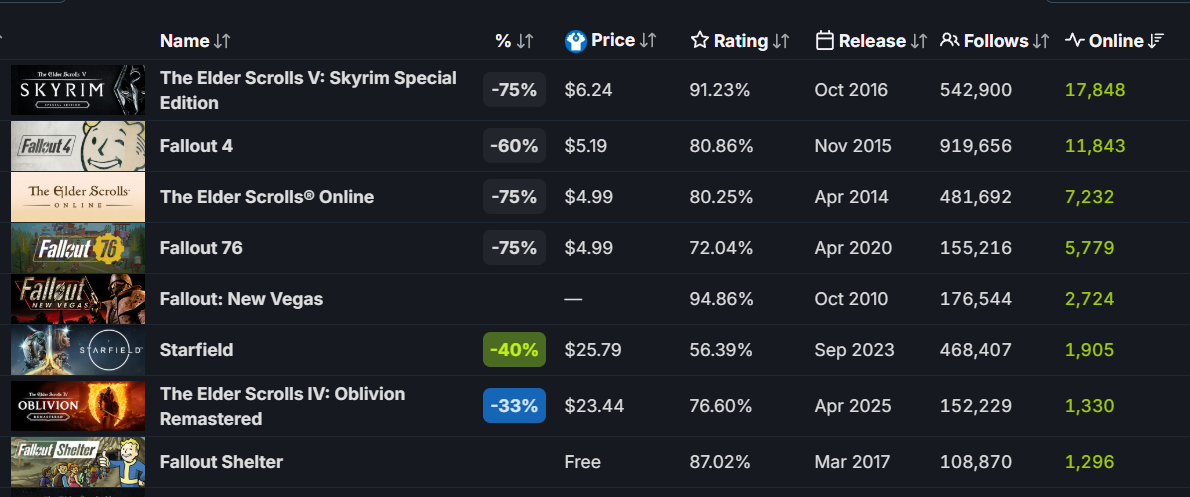The image size is (1190, 497).
Task: Select the Starfield -40% discount badge
Action: coord(514,350)
